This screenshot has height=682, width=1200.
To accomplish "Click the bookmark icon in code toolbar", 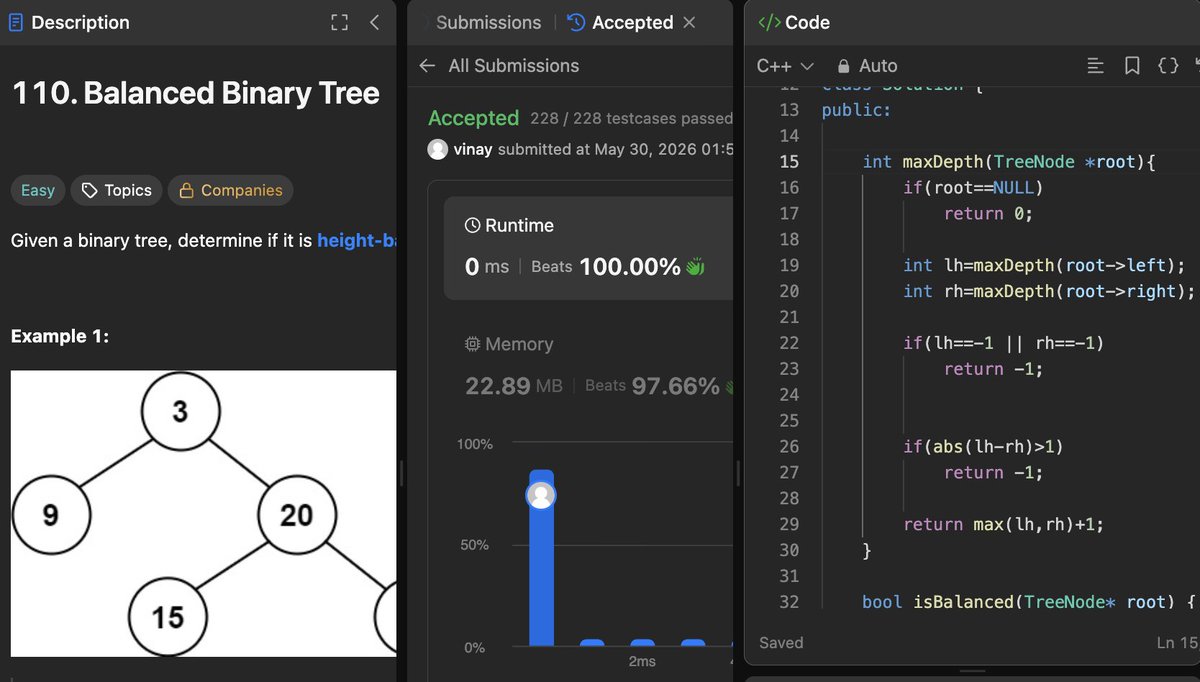I will [x=1132, y=65].
